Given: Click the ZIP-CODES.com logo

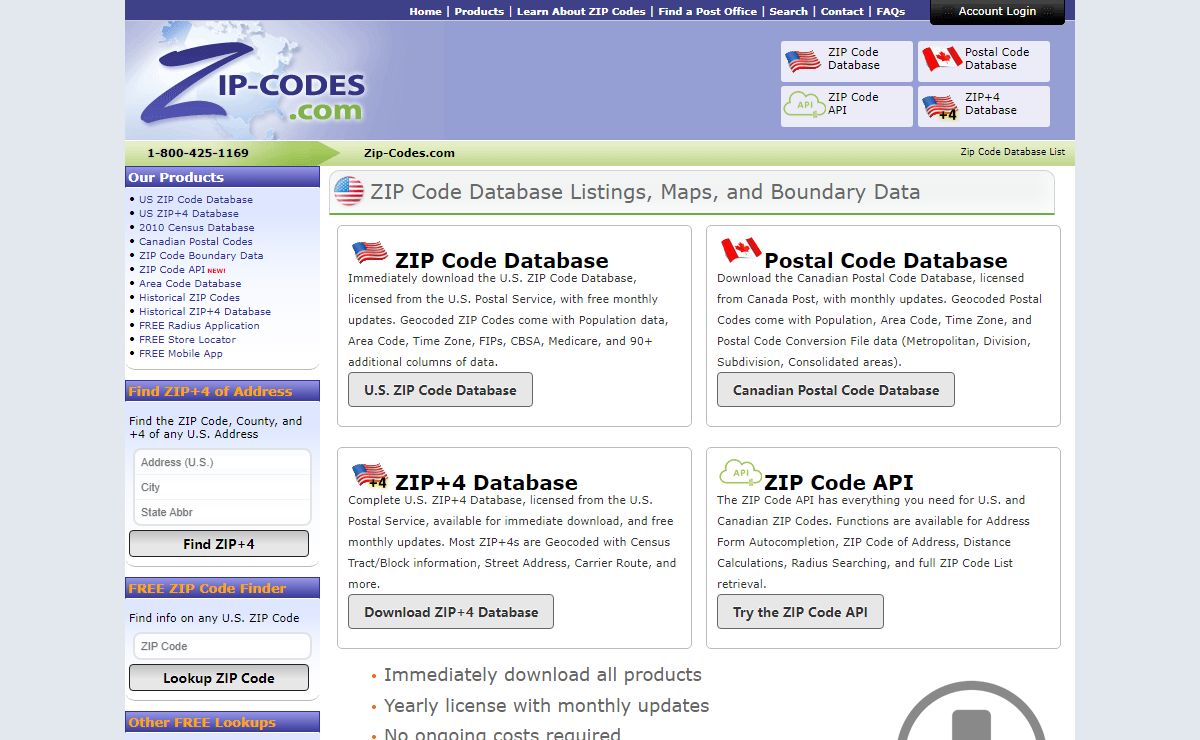Looking at the screenshot, I should tap(252, 83).
